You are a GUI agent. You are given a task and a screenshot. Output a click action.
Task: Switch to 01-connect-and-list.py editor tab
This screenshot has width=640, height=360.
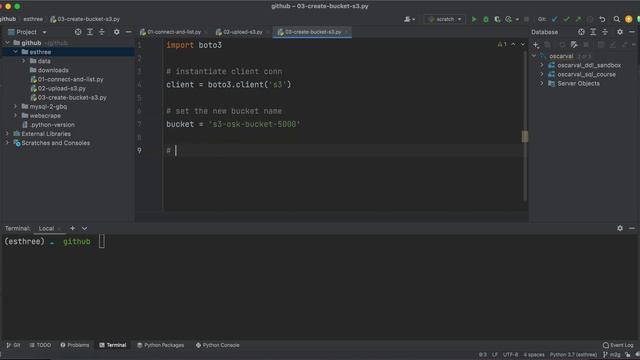point(173,32)
